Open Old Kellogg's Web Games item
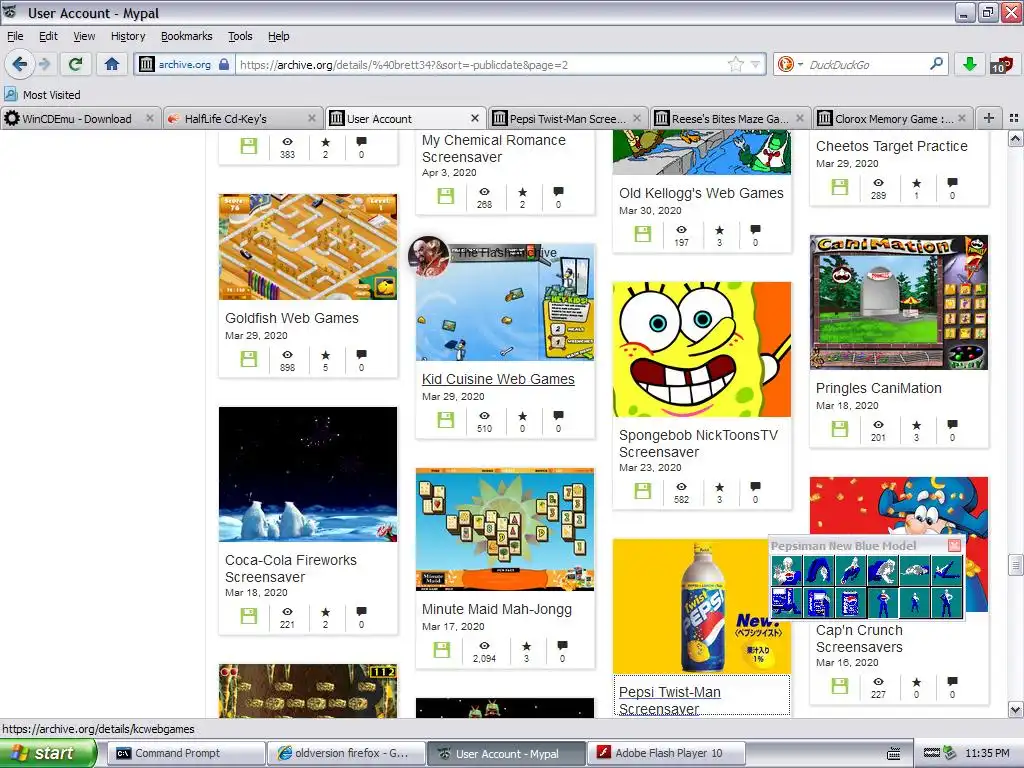 tap(701, 193)
